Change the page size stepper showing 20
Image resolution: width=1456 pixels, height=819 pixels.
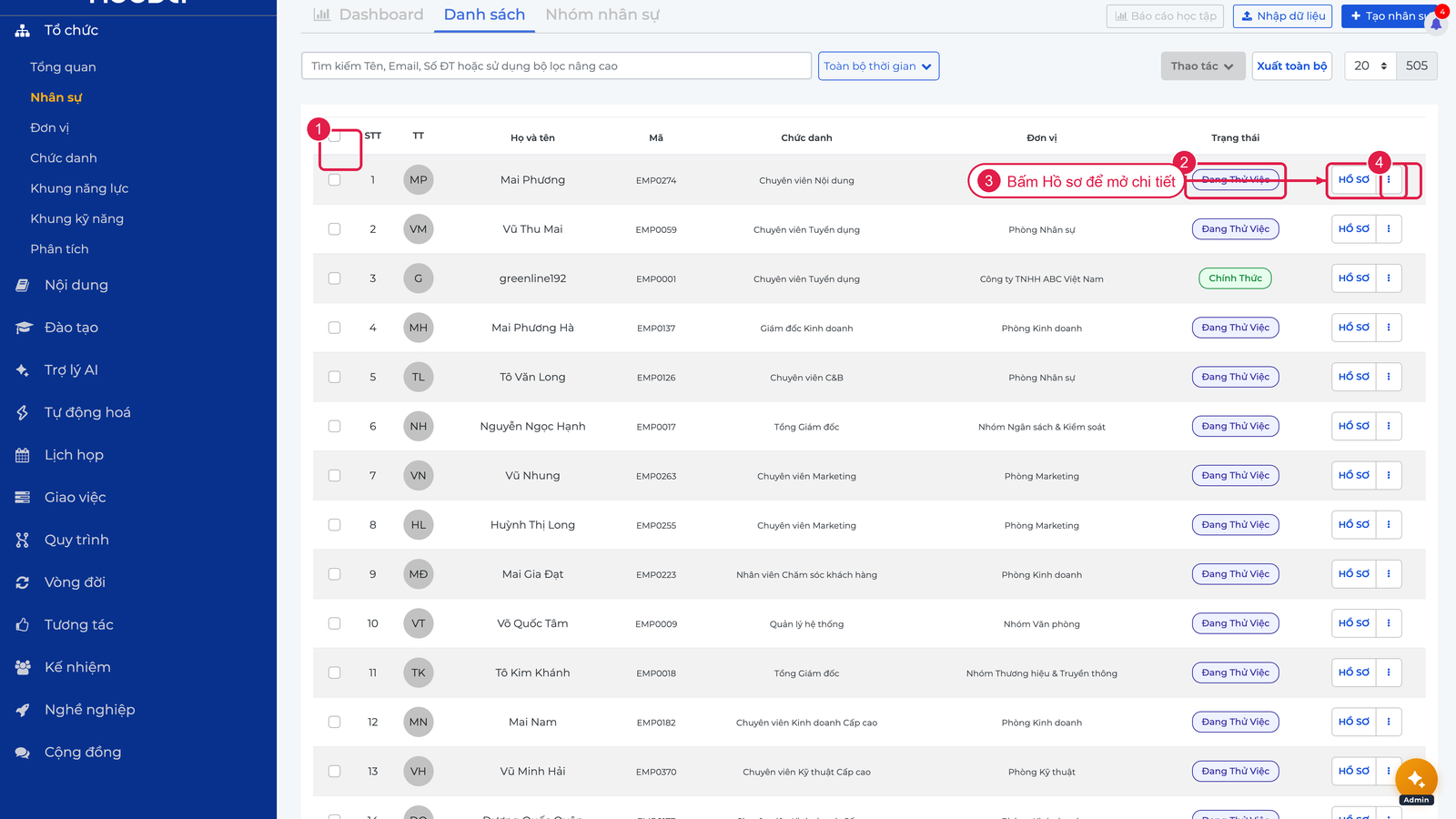click(1370, 66)
